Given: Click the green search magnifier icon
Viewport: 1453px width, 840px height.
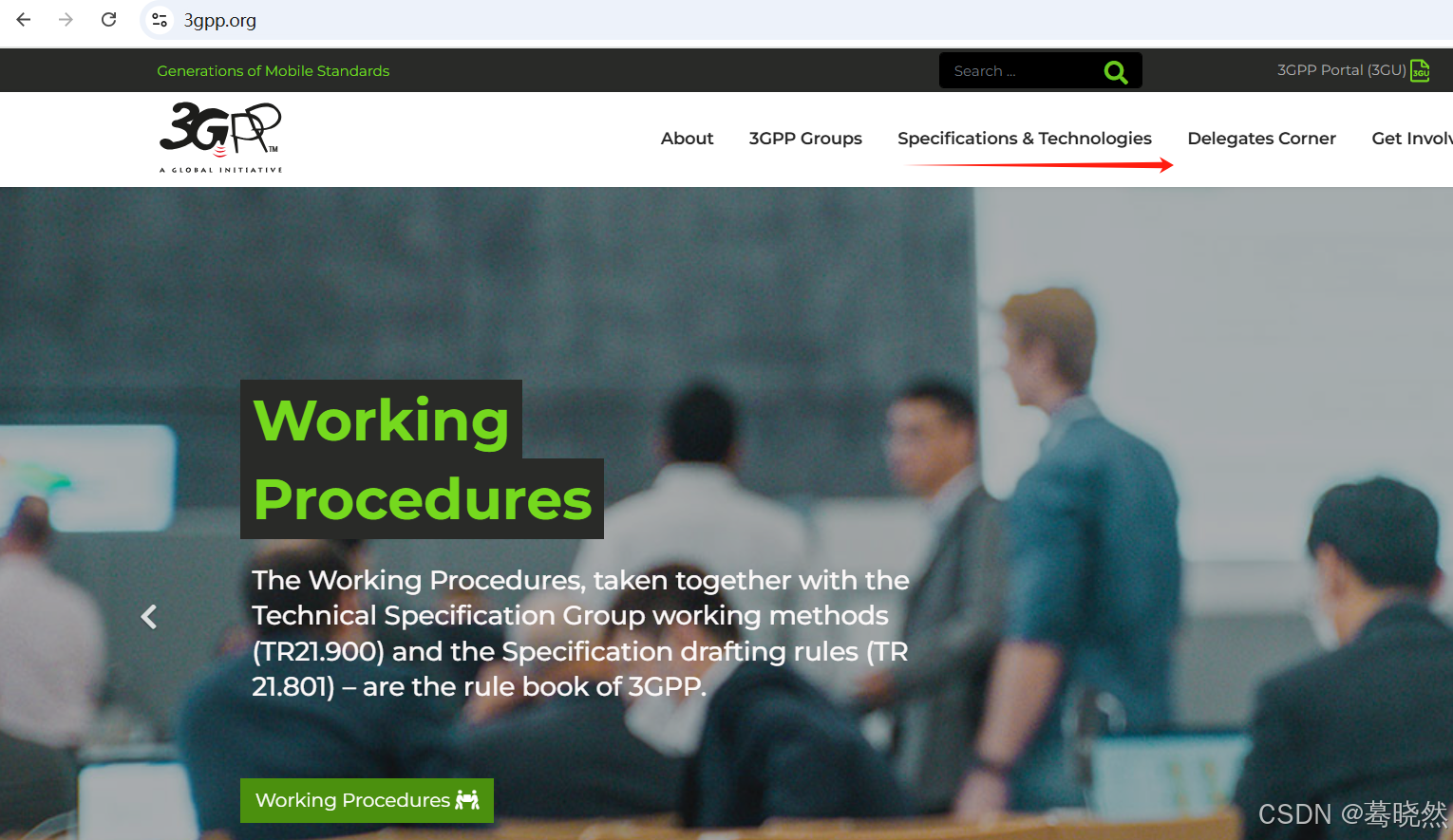Looking at the screenshot, I should [x=1116, y=71].
